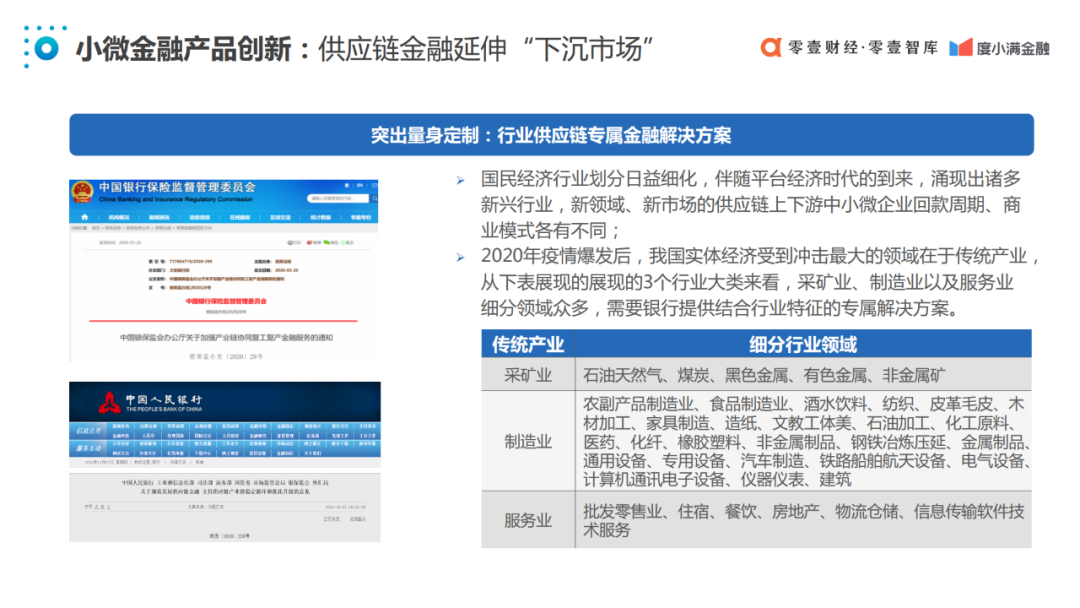Click the 细分行业领域 table header cell

click(x=803, y=345)
